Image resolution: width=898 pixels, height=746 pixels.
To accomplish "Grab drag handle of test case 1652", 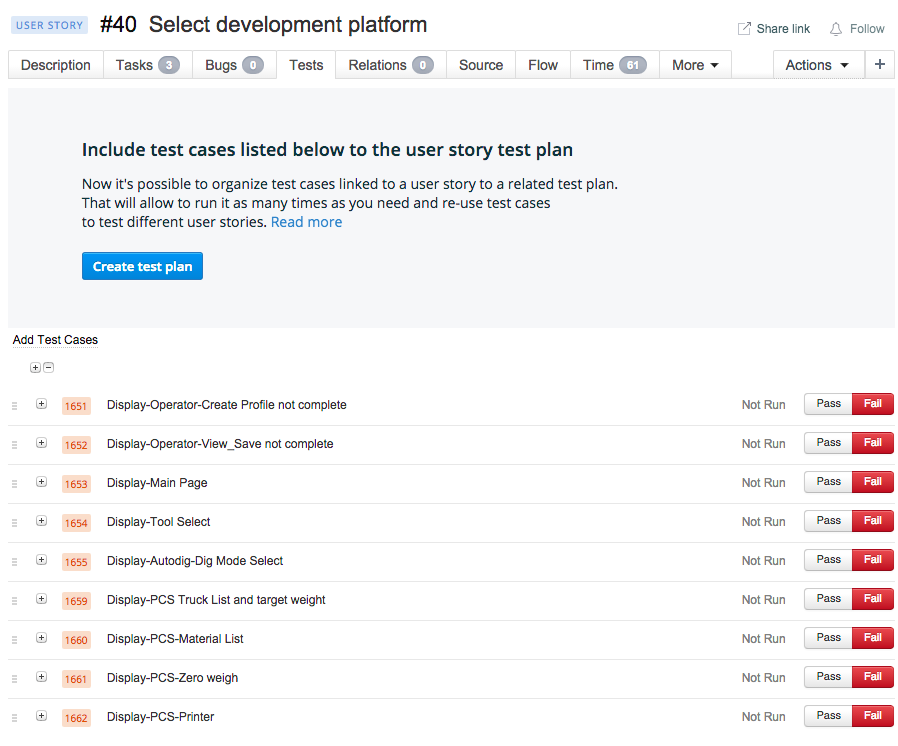I will click(x=15, y=445).
